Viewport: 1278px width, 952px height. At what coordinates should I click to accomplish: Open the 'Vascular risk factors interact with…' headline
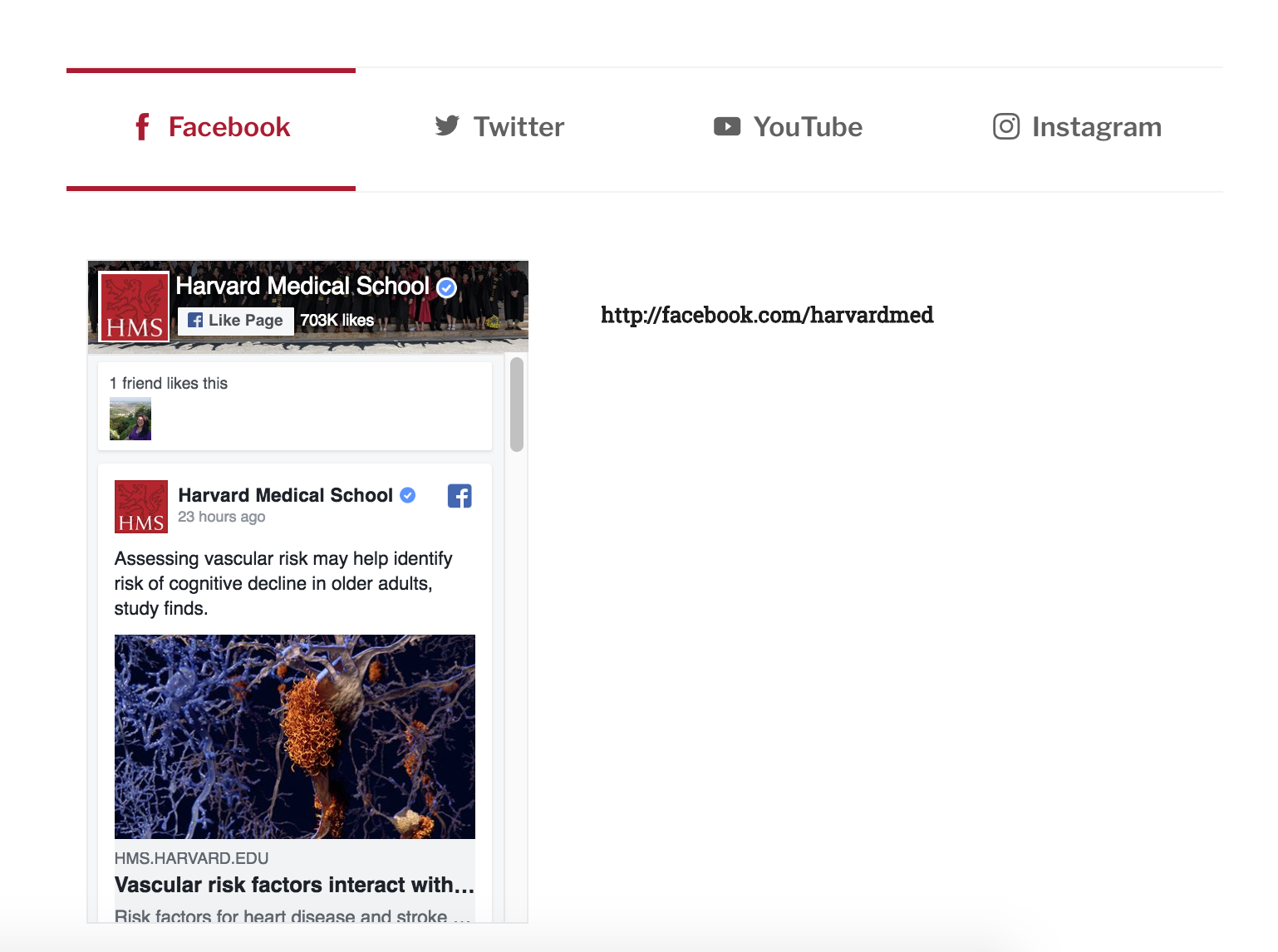point(295,885)
